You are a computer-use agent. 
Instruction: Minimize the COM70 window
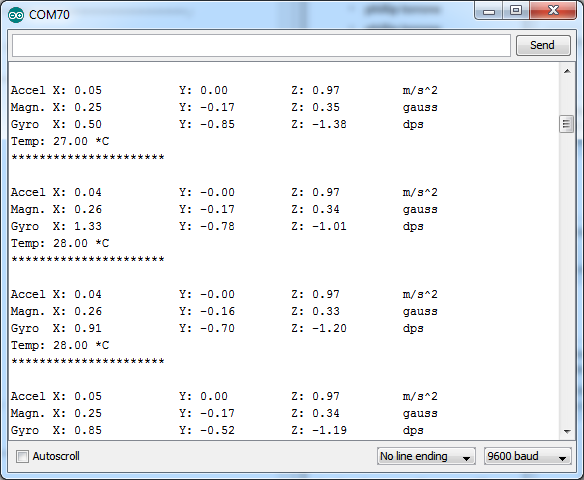click(x=489, y=11)
